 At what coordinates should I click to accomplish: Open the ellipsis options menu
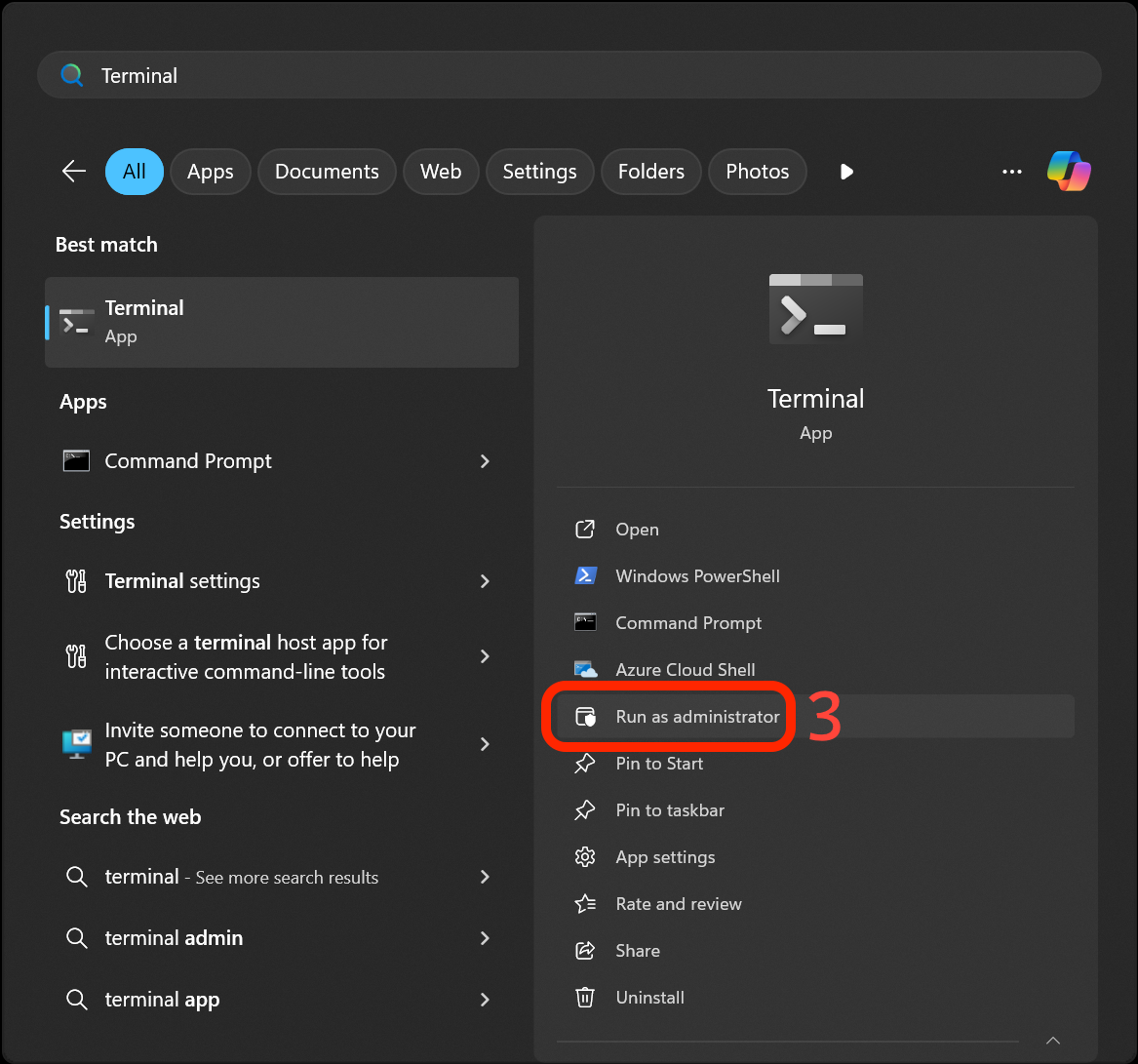click(x=1011, y=171)
